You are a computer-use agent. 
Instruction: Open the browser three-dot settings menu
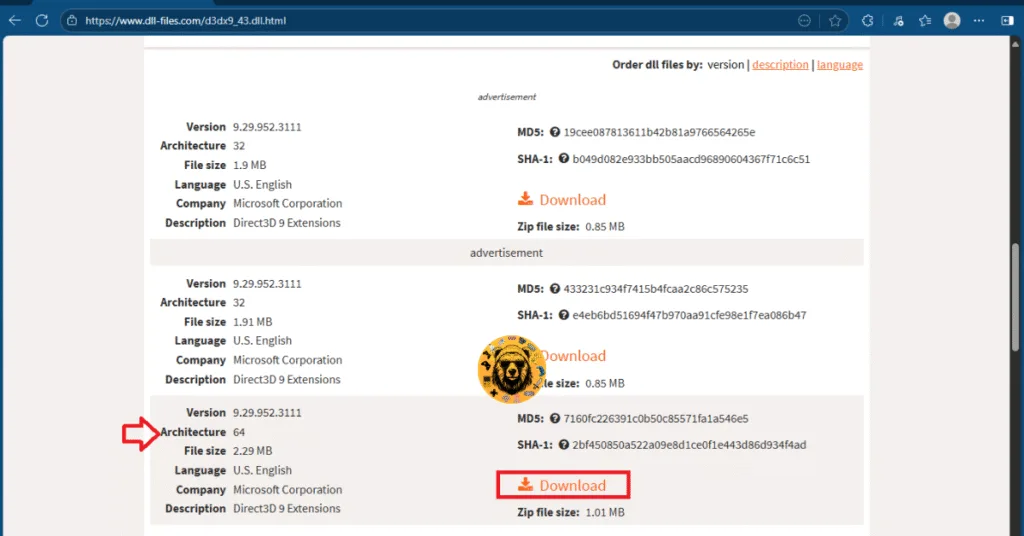pos(980,20)
